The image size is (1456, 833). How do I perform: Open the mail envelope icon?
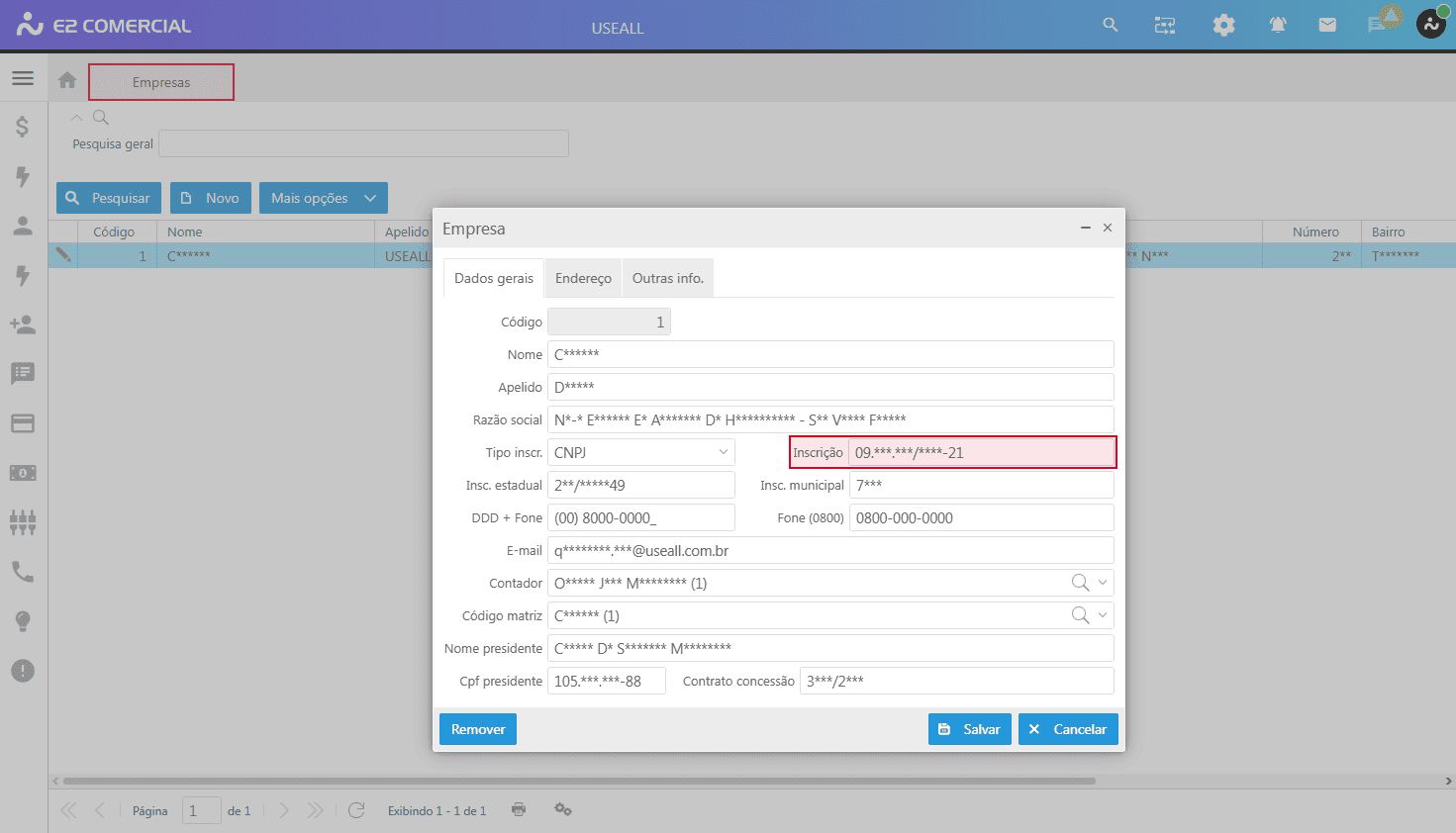(x=1327, y=26)
